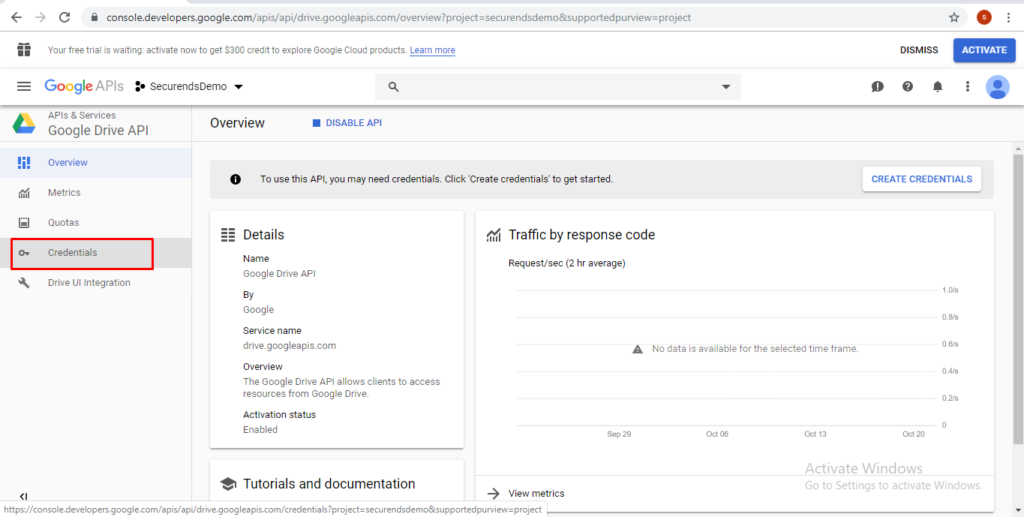Click the Google account avatar
The image size is (1024, 517).
tap(997, 87)
